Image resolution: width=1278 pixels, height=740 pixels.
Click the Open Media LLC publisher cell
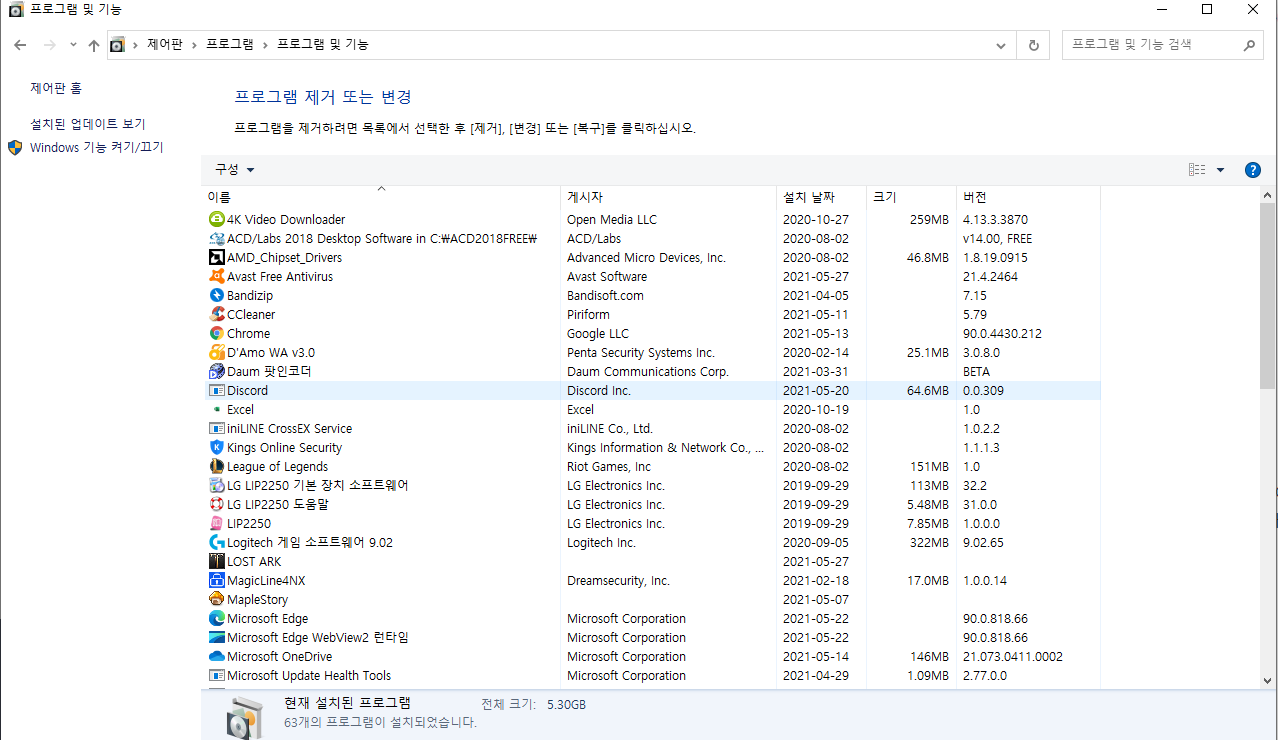coord(612,219)
